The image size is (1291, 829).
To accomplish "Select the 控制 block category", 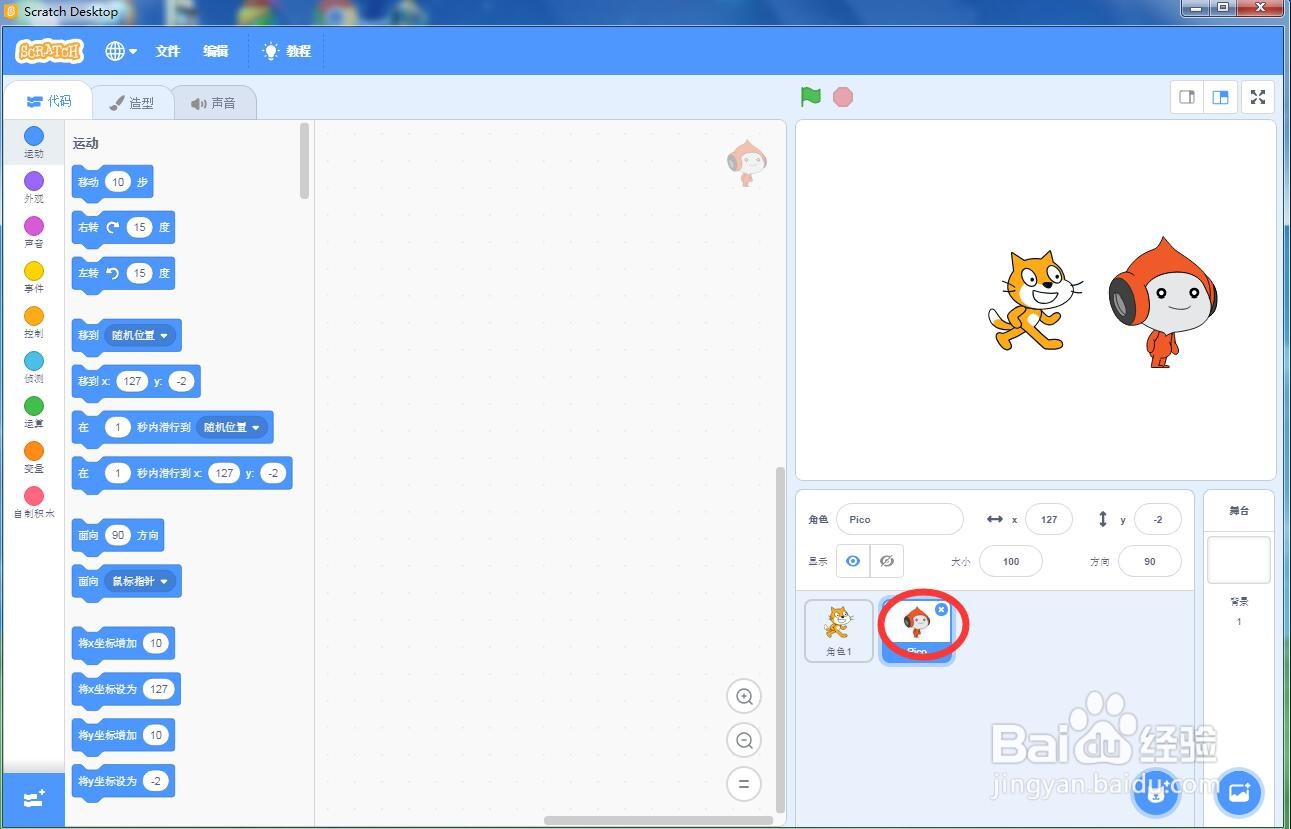I will (34, 321).
